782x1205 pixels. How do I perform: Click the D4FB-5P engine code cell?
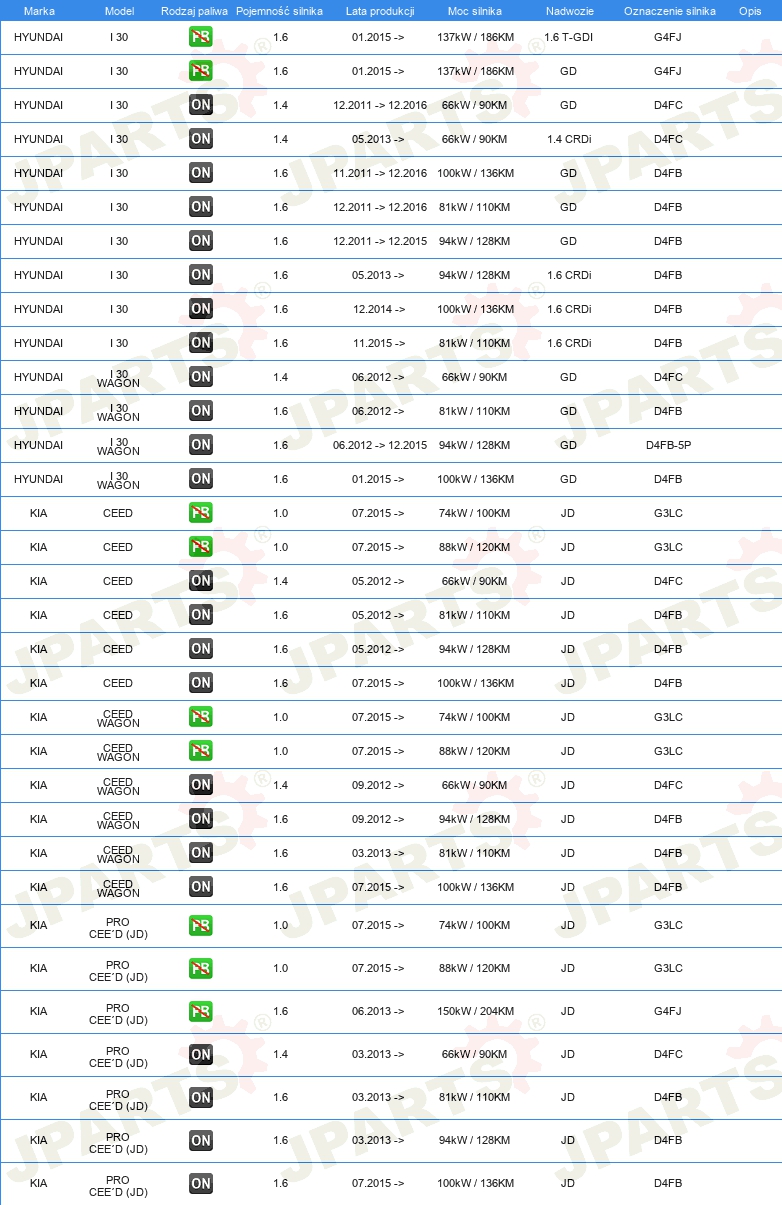(668, 445)
